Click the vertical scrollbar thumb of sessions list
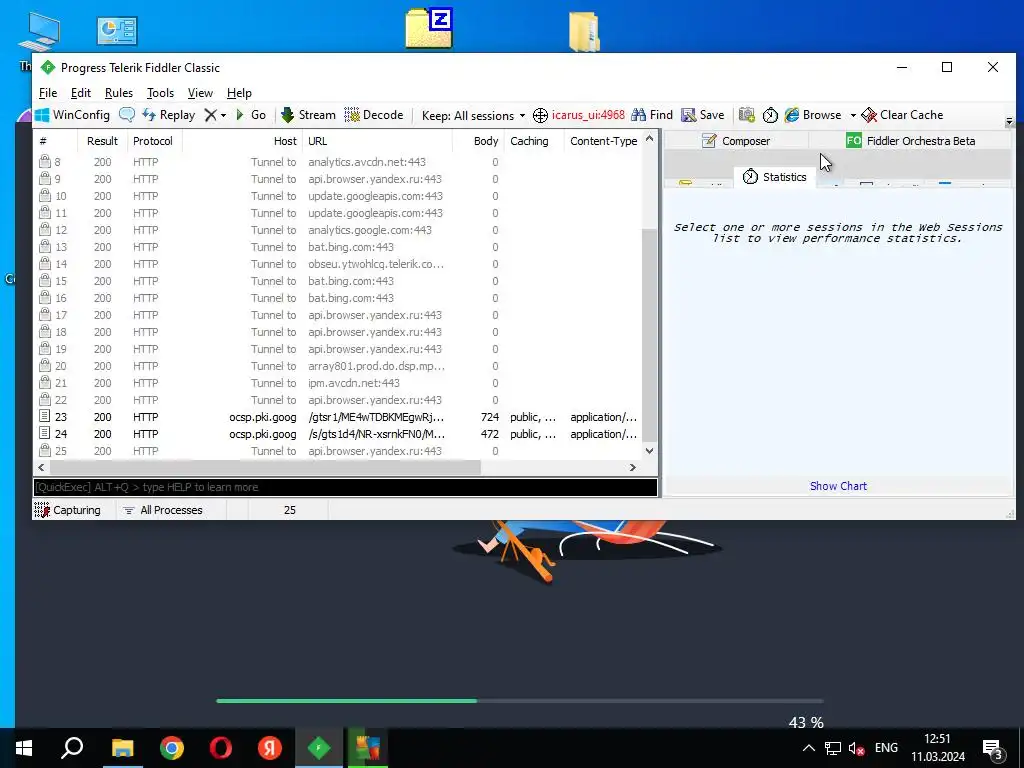This screenshot has width=1024, height=768. click(649, 335)
